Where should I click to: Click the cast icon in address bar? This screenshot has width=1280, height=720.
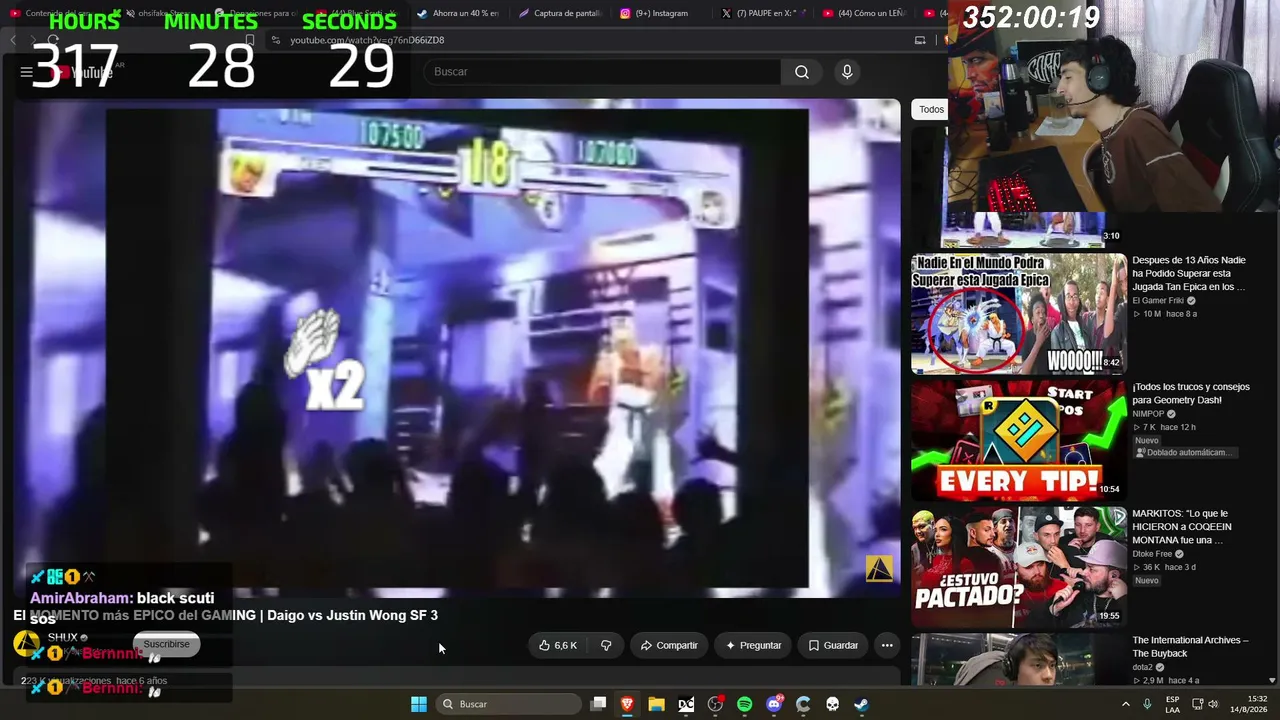(920, 40)
